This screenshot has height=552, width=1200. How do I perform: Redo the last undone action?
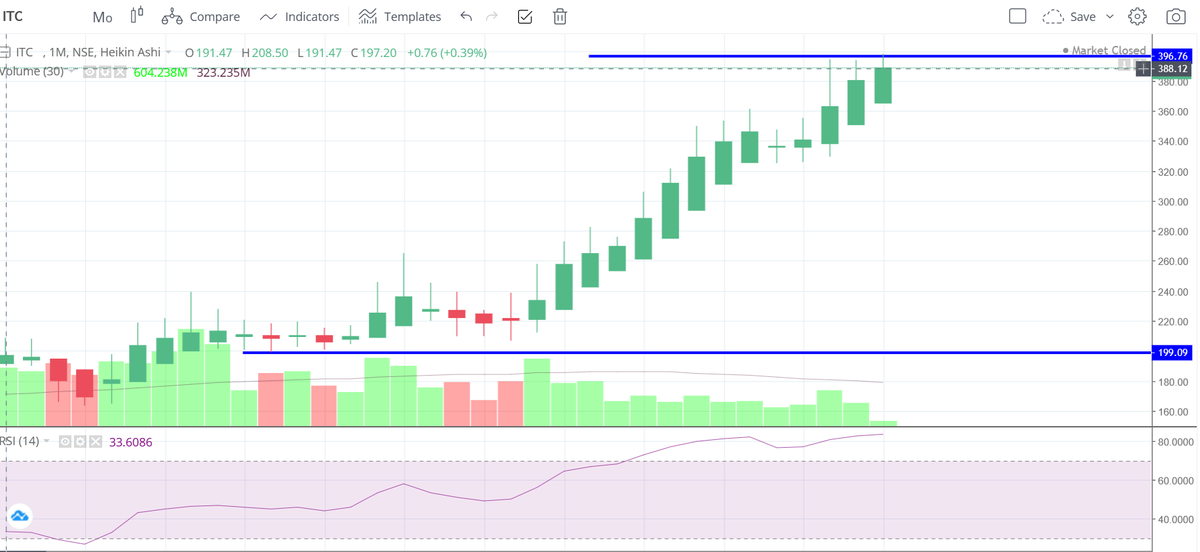(x=491, y=16)
